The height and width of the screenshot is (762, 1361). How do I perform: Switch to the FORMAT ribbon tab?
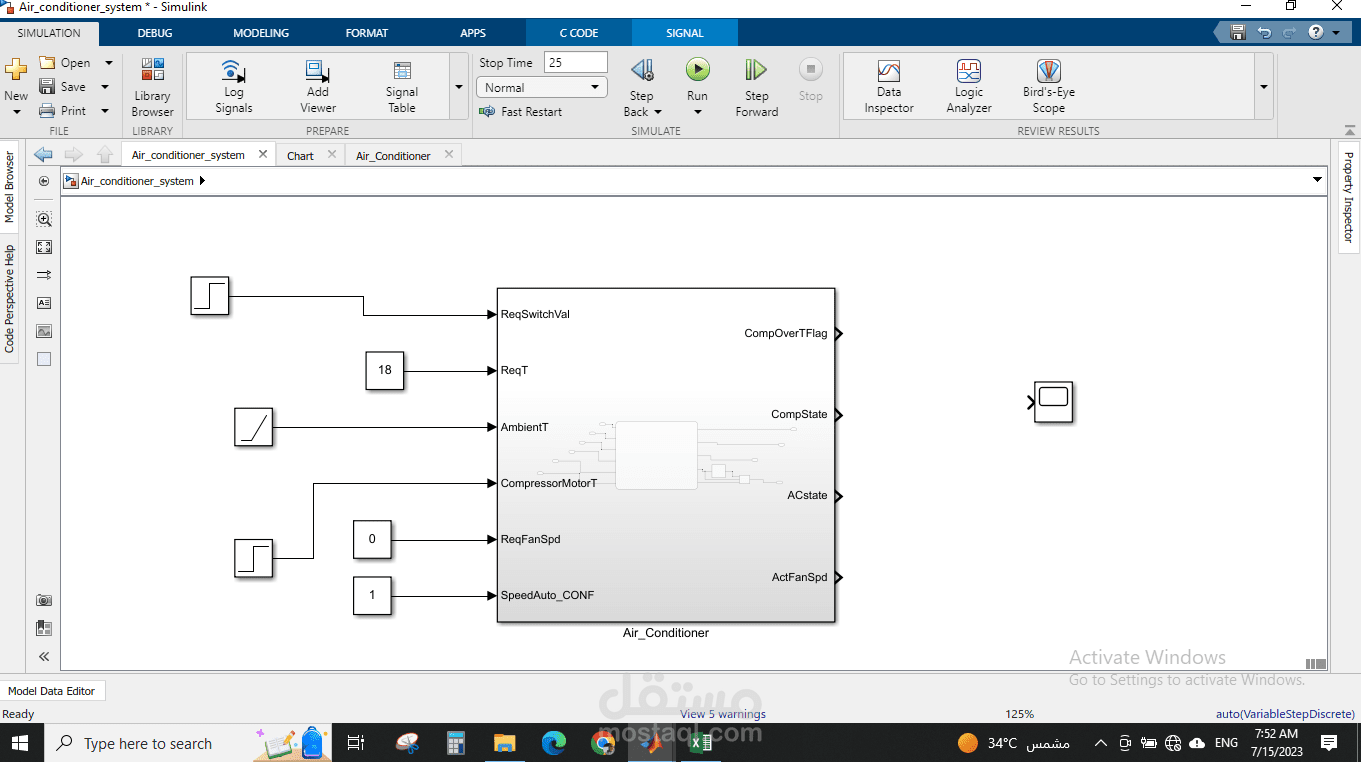[x=367, y=33]
